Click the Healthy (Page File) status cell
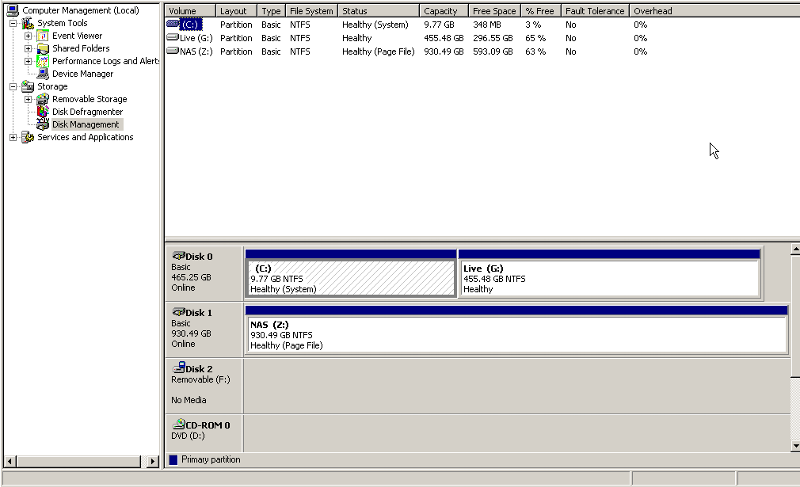Viewport: 800px width, 487px height. (x=378, y=52)
